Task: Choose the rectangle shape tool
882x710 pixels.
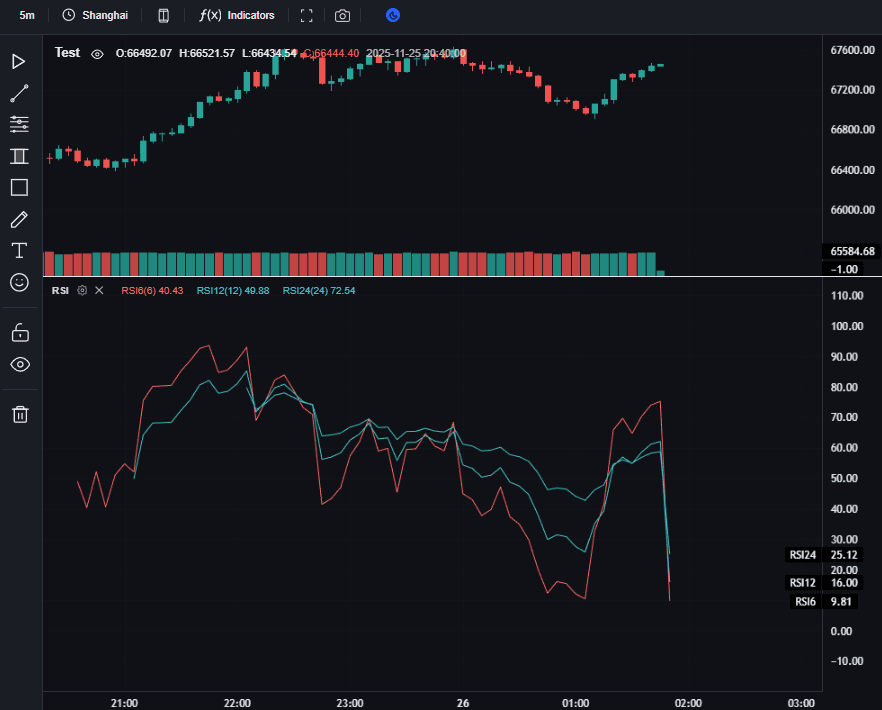Action: (x=19, y=187)
